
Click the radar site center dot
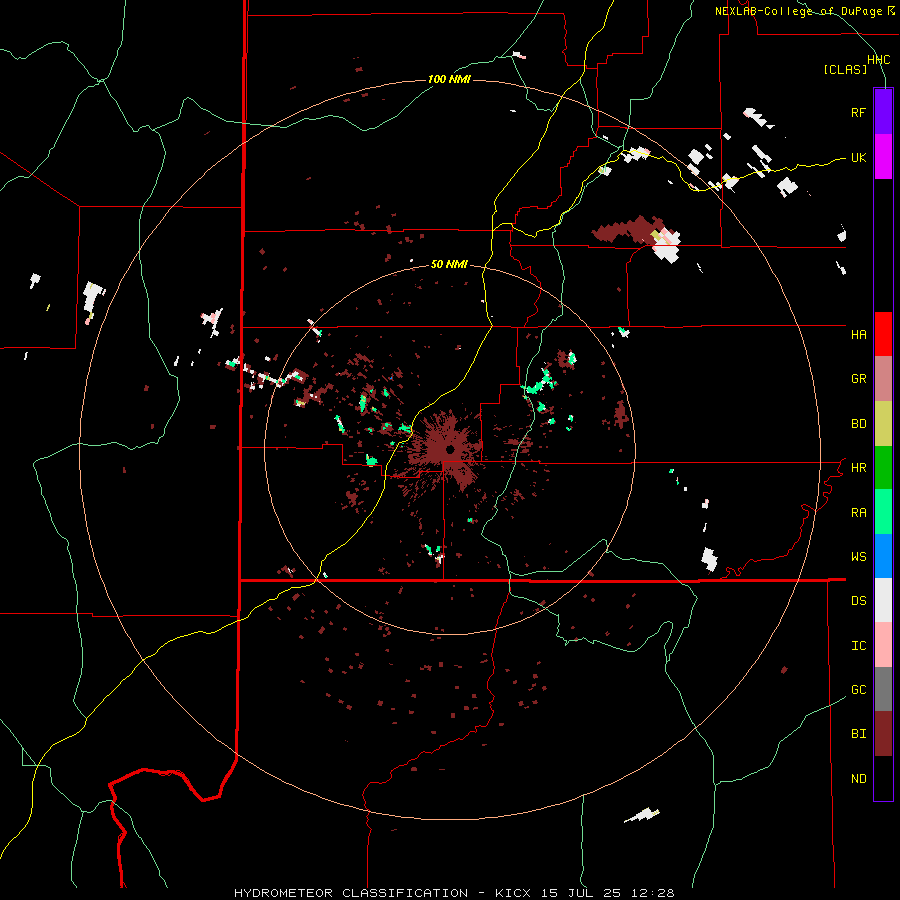pyautogui.click(x=450, y=449)
